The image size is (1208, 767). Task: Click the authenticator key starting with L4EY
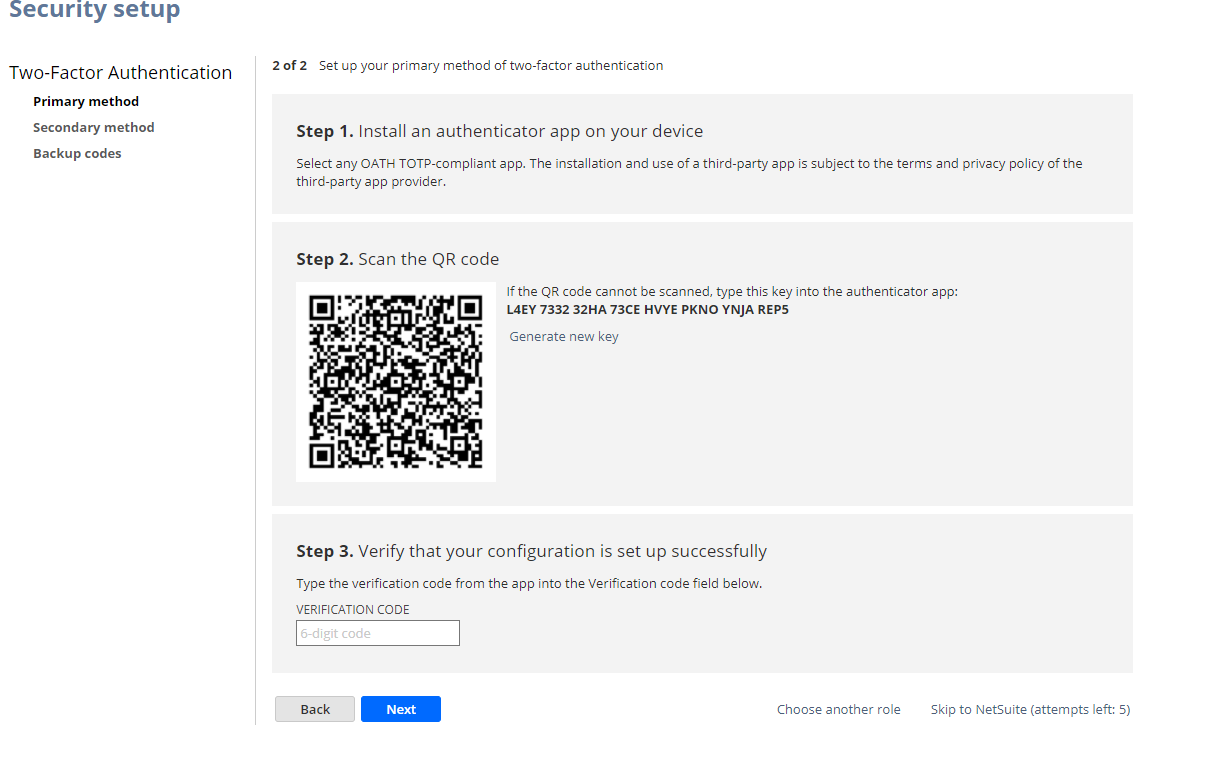point(647,310)
